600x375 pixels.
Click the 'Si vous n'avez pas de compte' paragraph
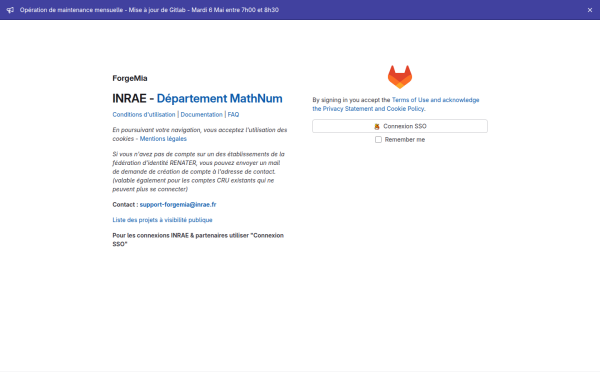pos(199,171)
